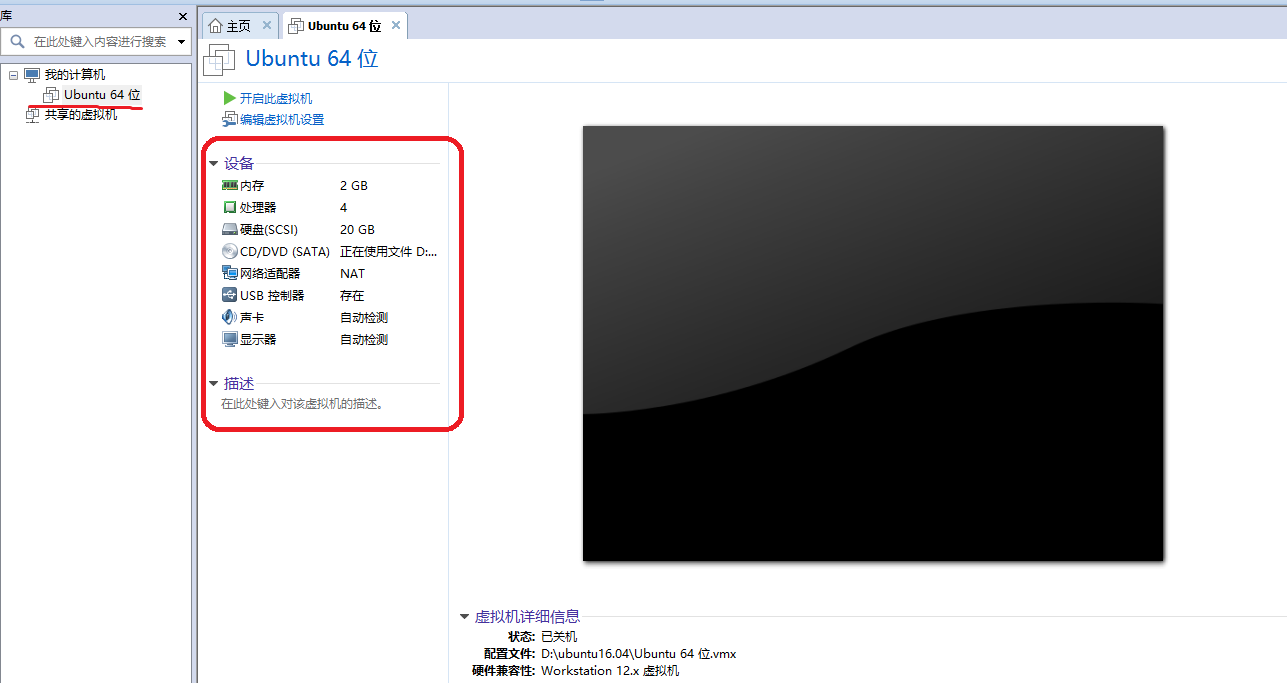Open the 处理器 device entry

coord(258,208)
